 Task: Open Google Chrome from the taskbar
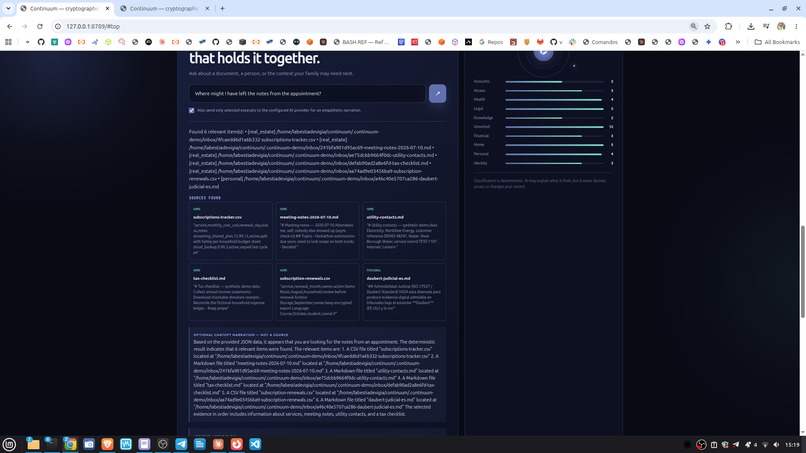(x=70, y=444)
